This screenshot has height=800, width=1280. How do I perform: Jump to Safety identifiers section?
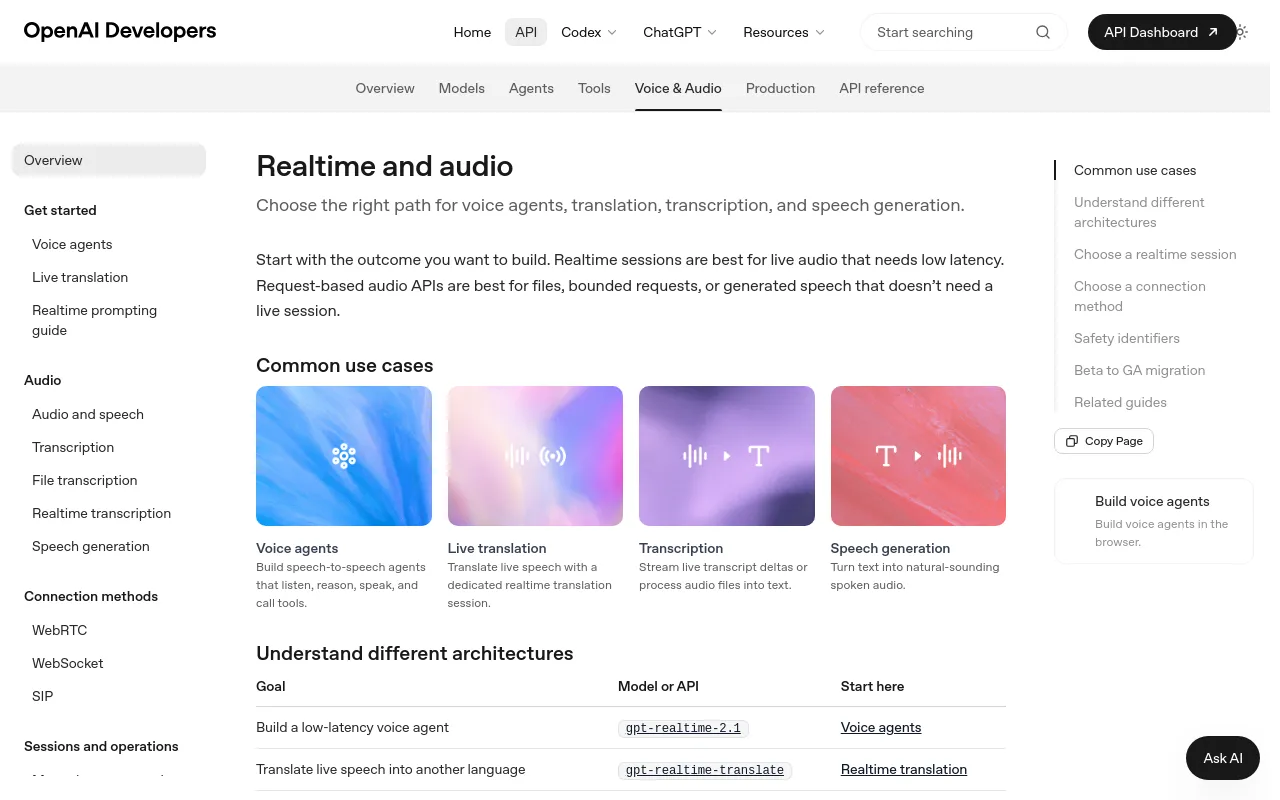click(1127, 338)
